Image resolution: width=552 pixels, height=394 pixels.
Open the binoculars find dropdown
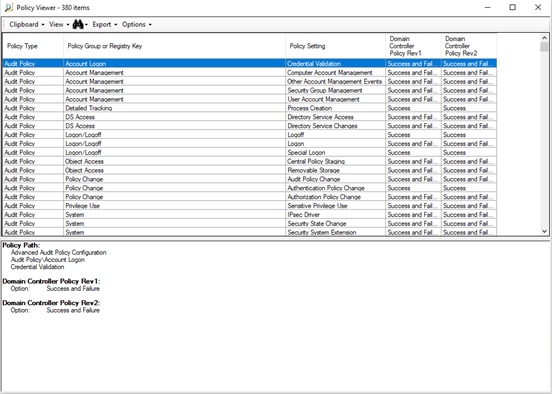pos(80,24)
